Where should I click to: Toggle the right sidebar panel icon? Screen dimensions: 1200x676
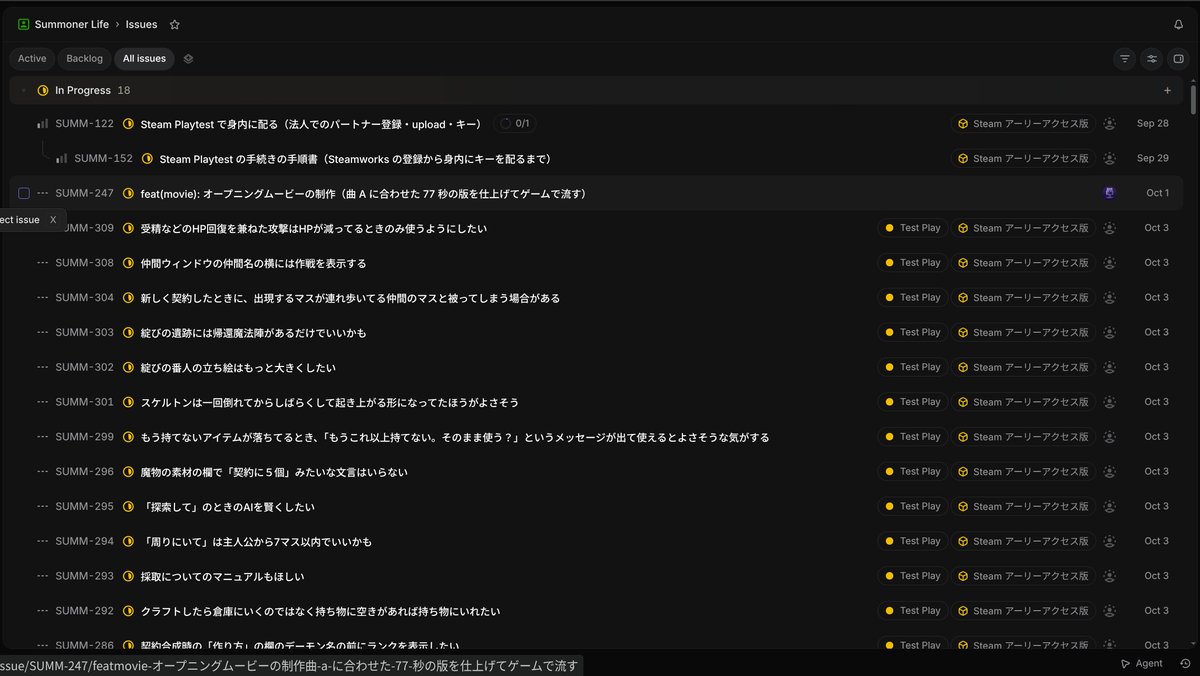(x=1178, y=59)
